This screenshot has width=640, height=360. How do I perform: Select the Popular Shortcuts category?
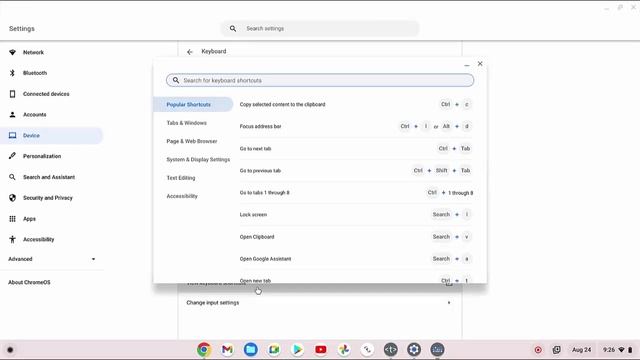point(193,104)
